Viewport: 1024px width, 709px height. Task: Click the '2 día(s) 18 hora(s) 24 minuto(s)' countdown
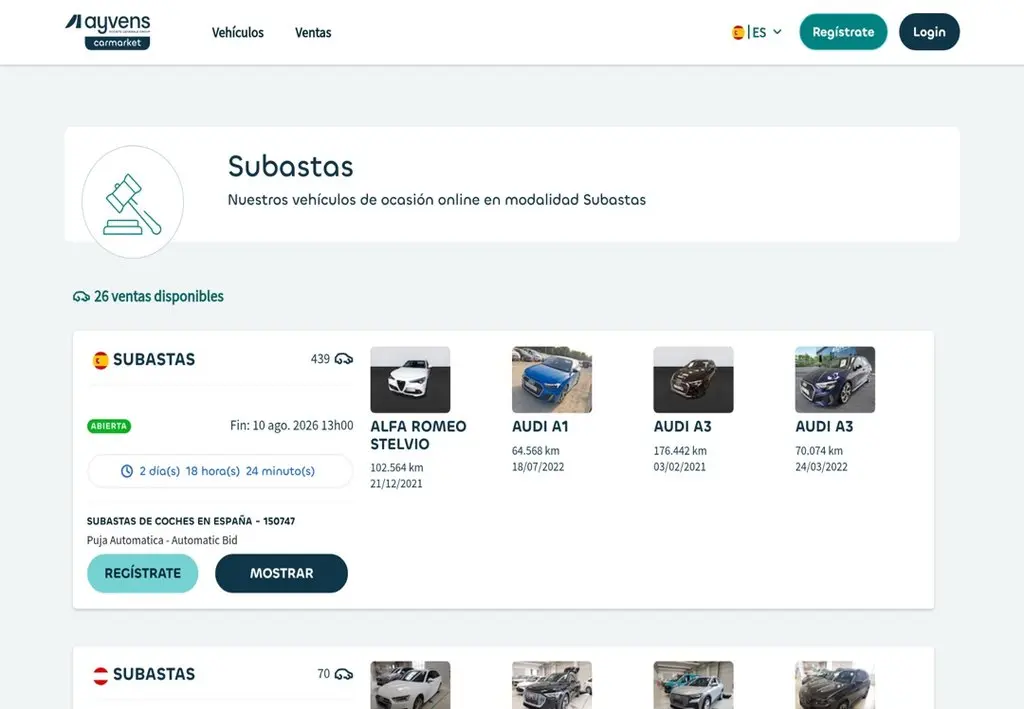point(227,471)
